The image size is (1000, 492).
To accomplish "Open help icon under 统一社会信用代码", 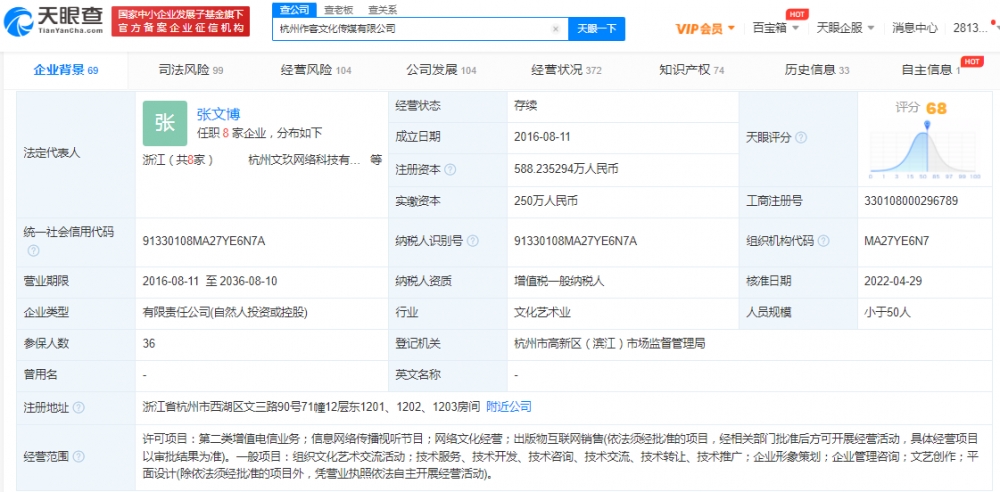I will pos(33,251).
